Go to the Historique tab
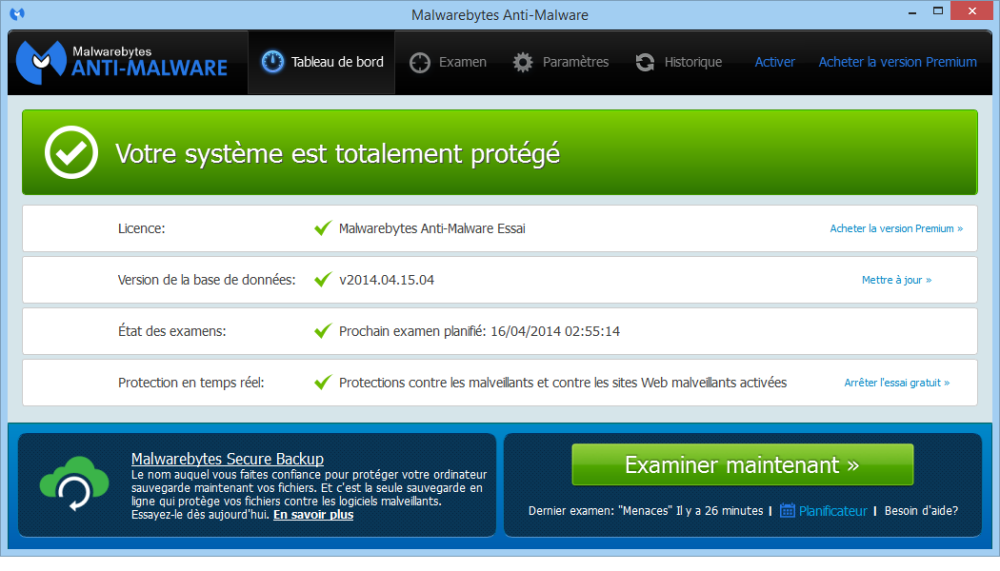Screen dimensions: 1000x571 coord(679,62)
